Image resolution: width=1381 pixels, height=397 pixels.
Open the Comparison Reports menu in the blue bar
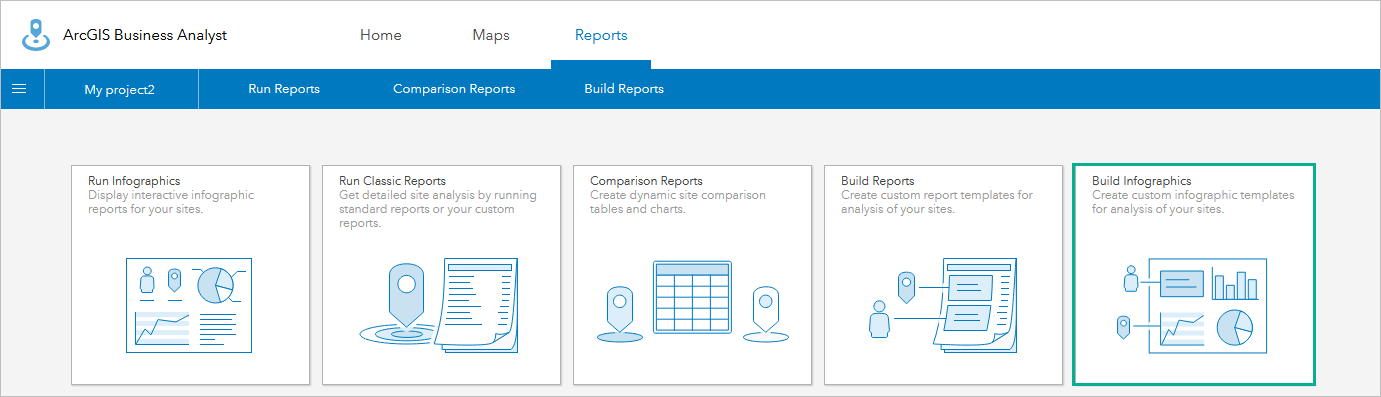(x=454, y=89)
